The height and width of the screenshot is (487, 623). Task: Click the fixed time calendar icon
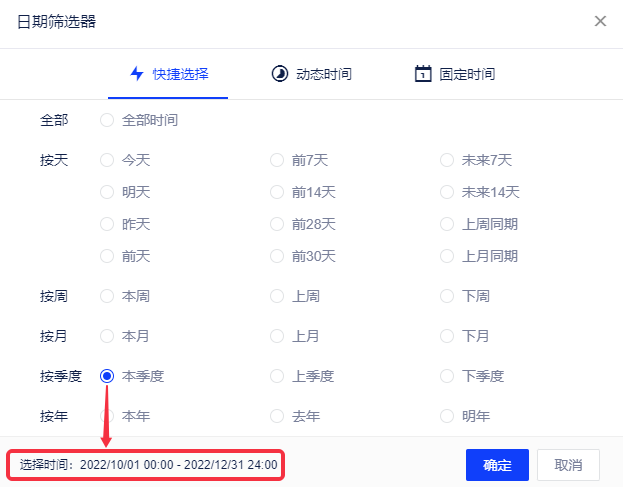pyautogui.click(x=423, y=74)
